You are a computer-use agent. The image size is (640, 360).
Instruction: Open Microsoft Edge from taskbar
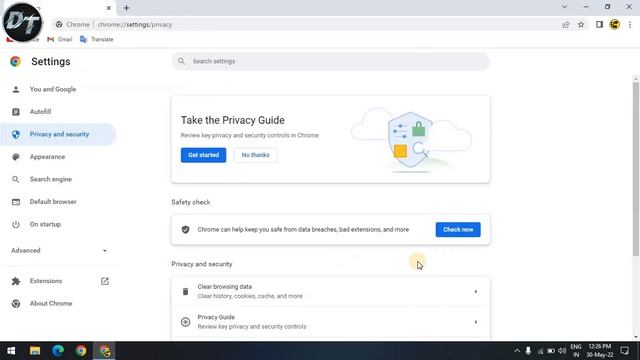click(58, 351)
